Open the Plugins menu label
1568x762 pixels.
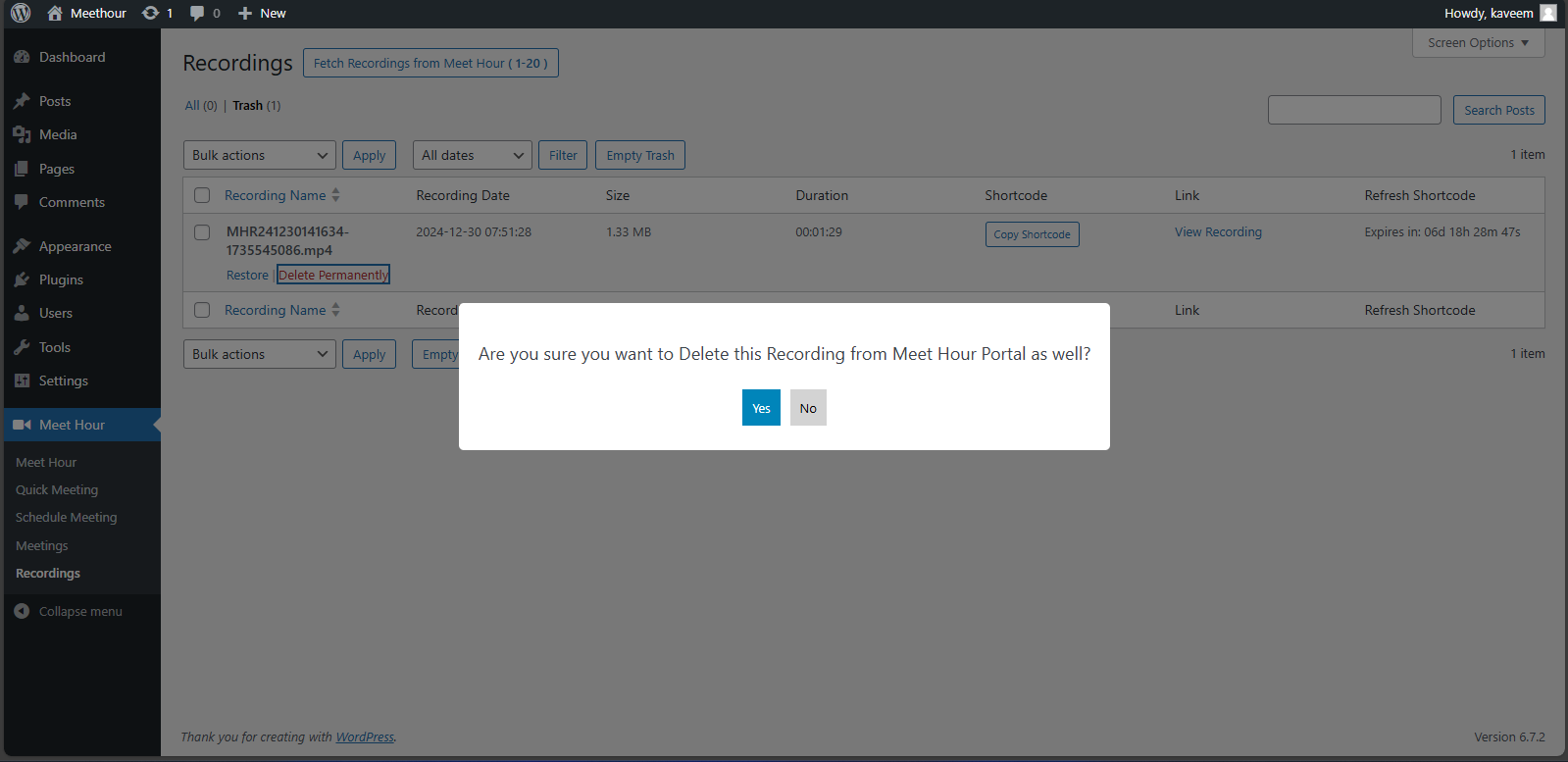pyautogui.click(x=61, y=279)
